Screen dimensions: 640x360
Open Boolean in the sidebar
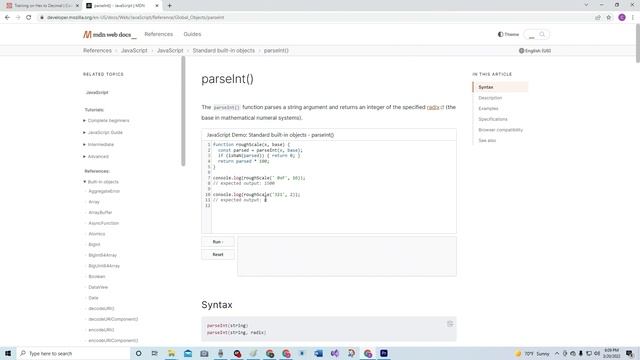(x=97, y=276)
